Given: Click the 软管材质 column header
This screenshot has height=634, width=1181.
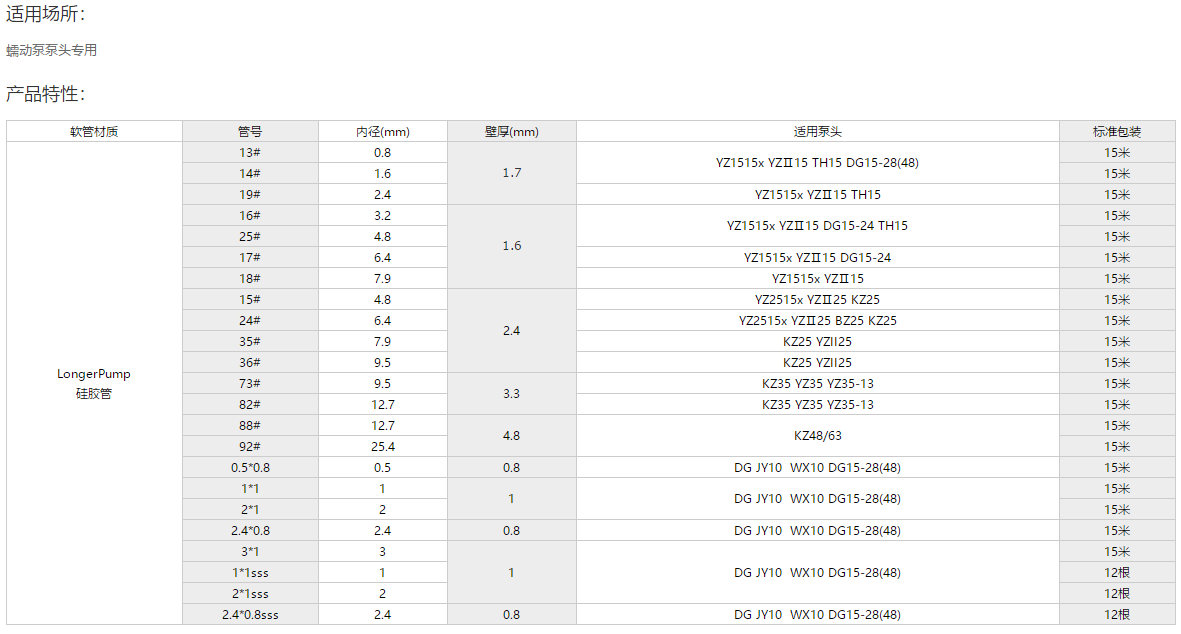Looking at the screenshot, I should (94, 132).
